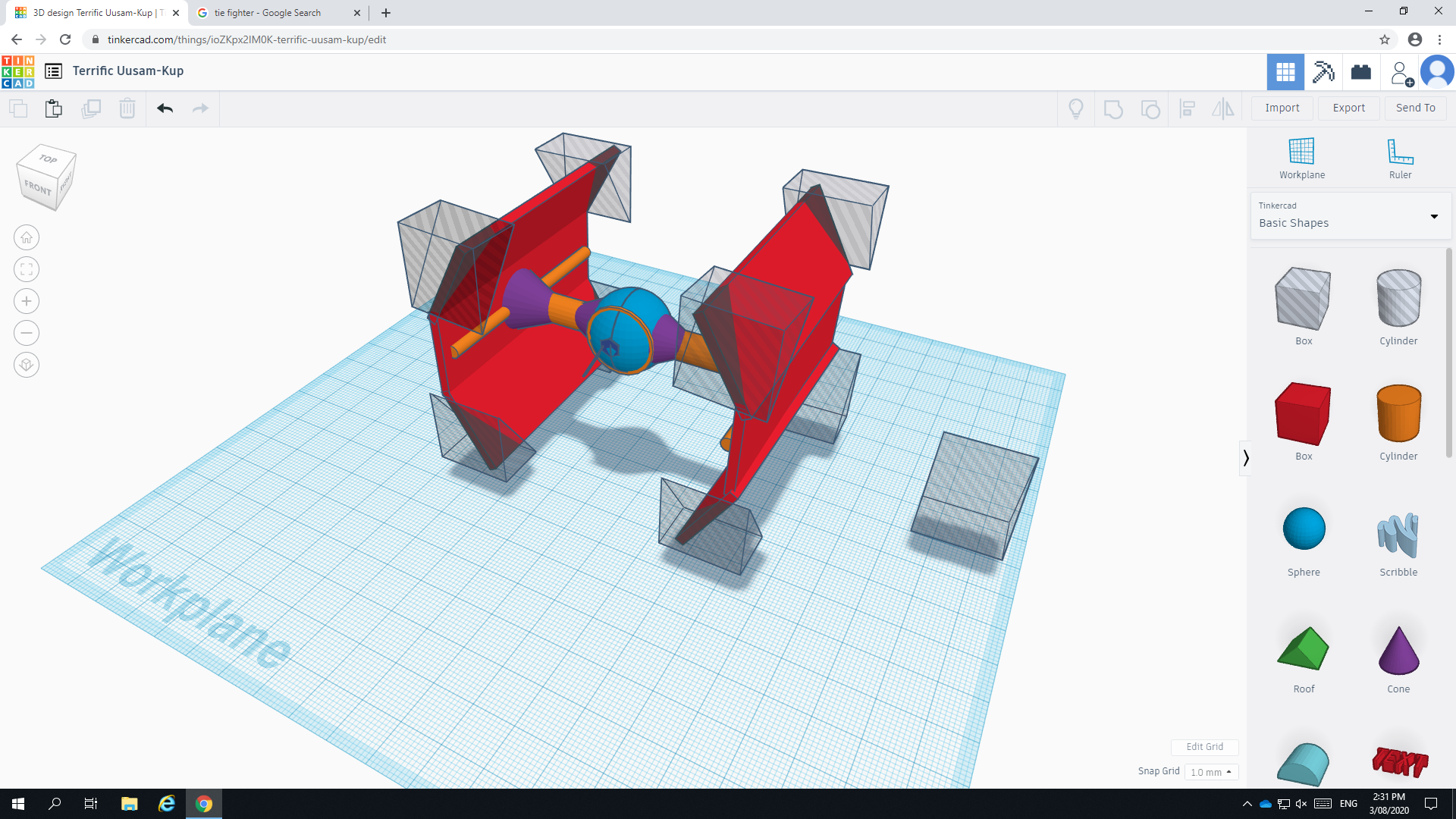Redo the last action
The height and width of the screenshot is (819, 1456).
(x=200, y=108)
